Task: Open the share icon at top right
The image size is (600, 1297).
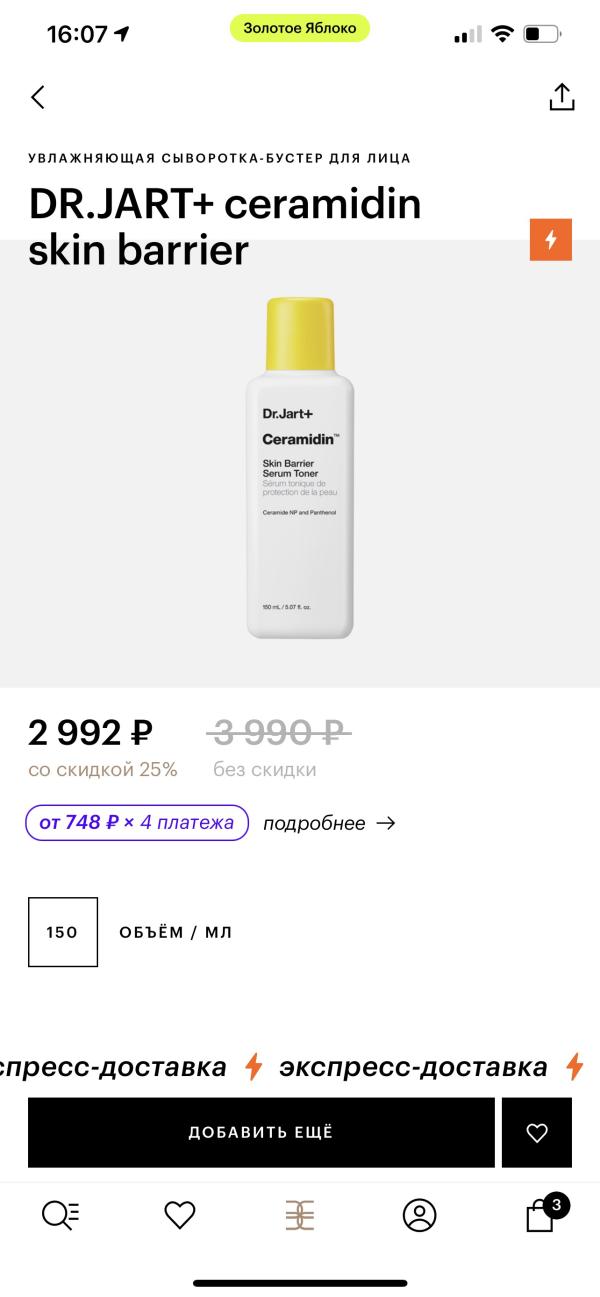Action: click(x=562, y=96)
